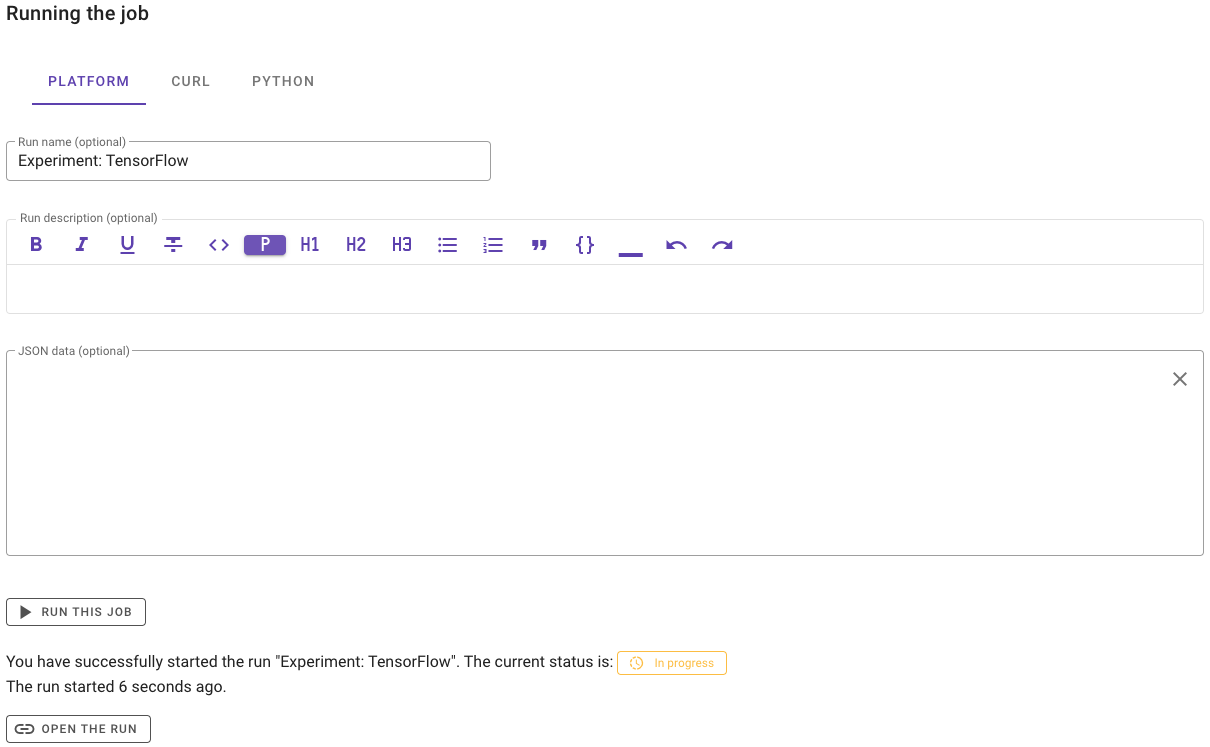This screenshot has width=1210, height=747.
Task: Select paragraph style P button
Action: [265, 245]
